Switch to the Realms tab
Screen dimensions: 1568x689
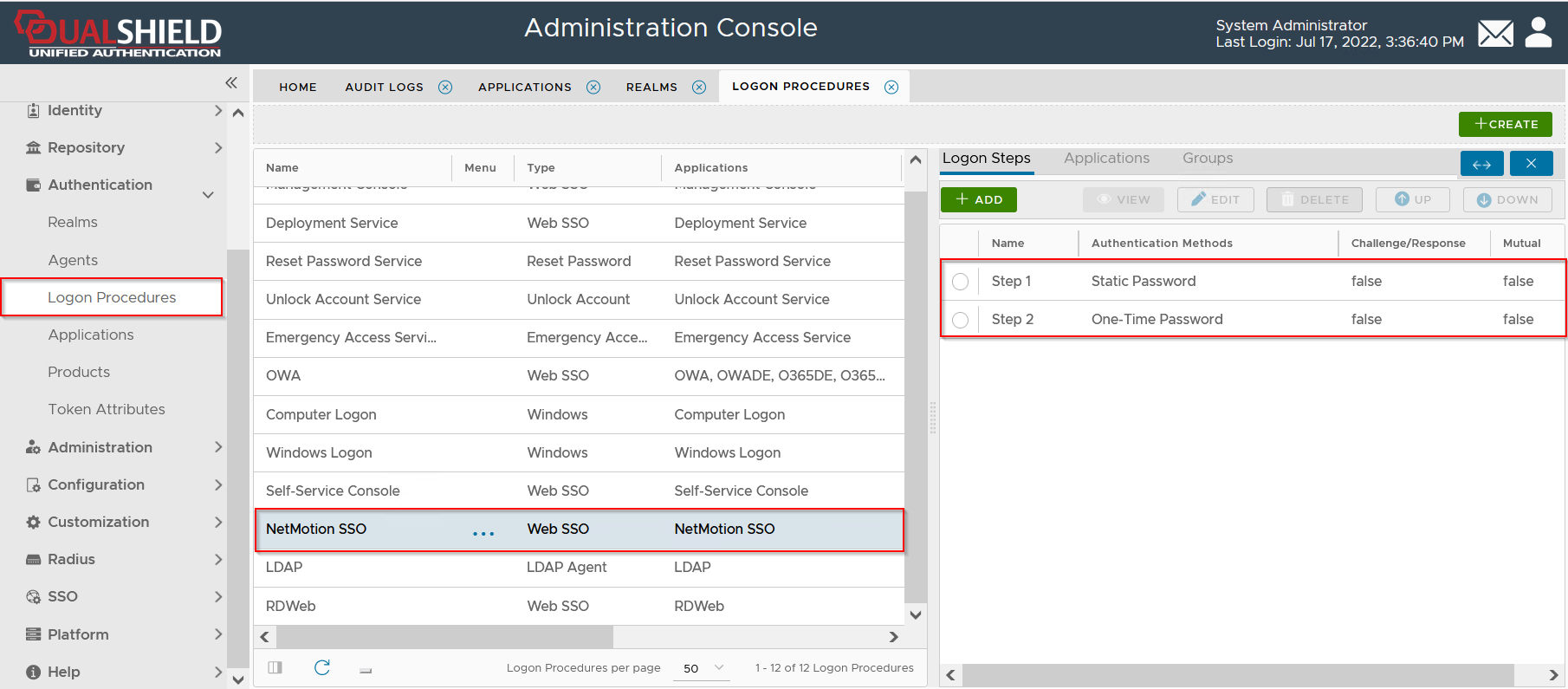point(651,87)
